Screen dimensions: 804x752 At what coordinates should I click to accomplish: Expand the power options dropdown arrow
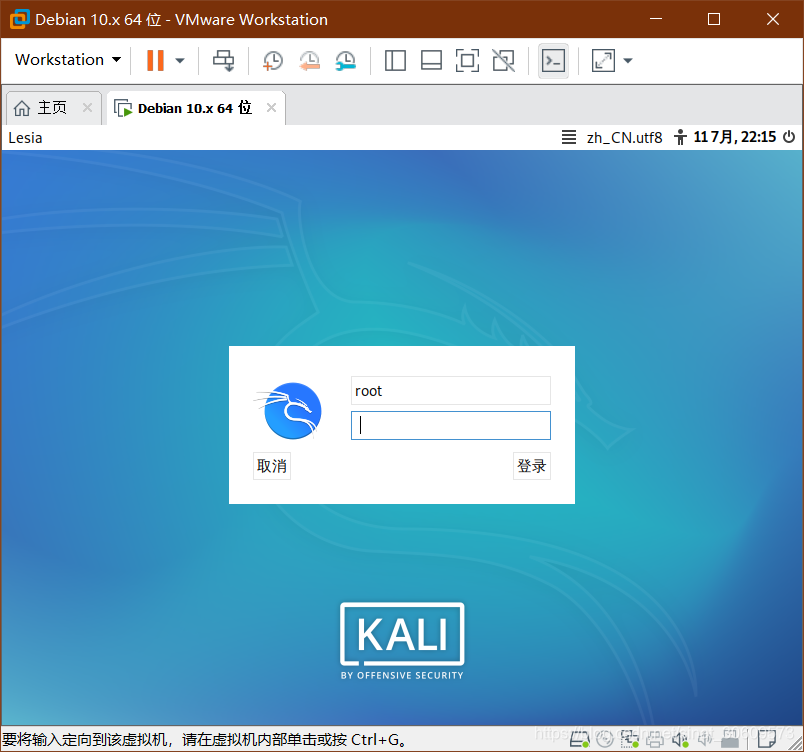click(179, 60)
